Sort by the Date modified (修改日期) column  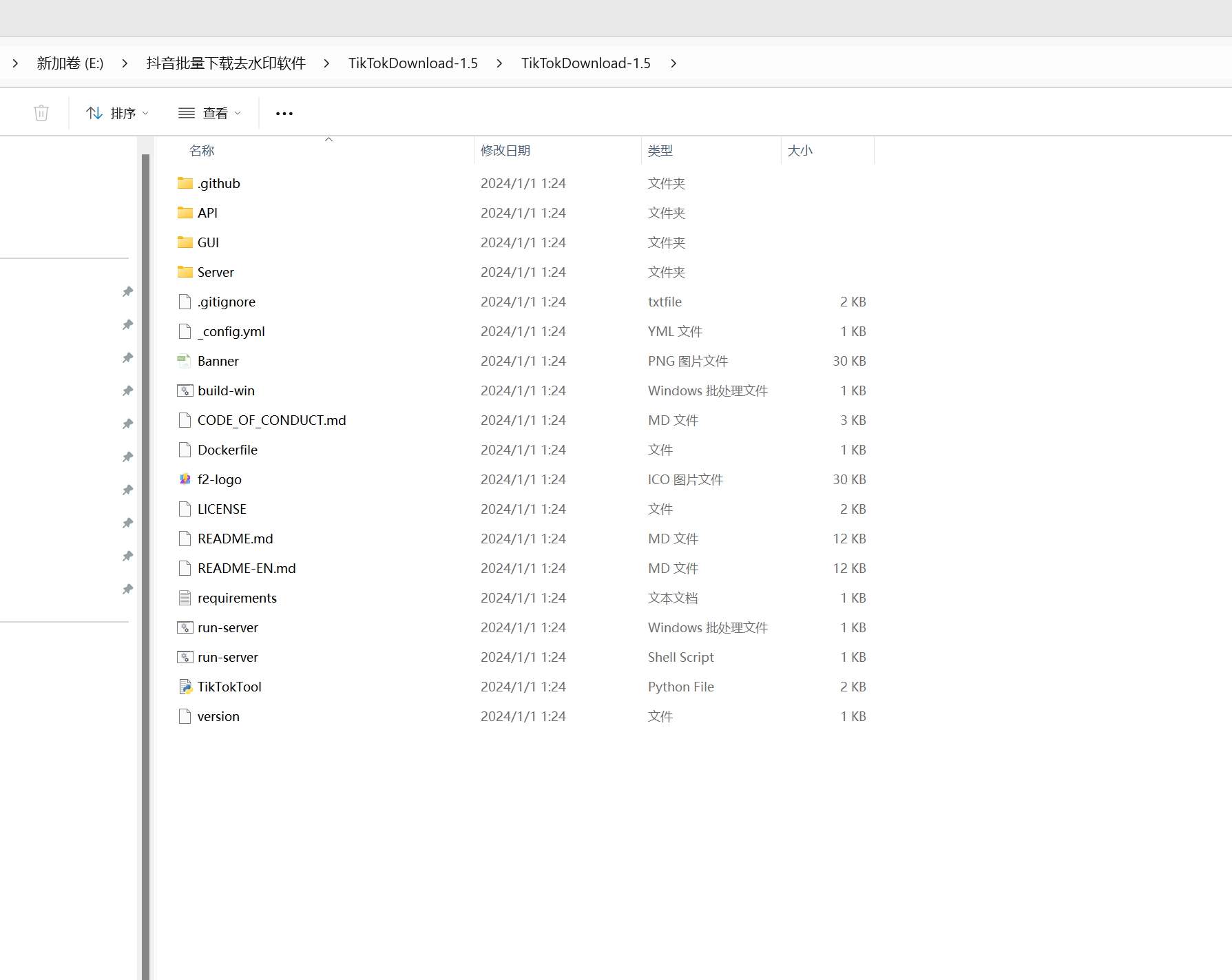tap(505, 151)
